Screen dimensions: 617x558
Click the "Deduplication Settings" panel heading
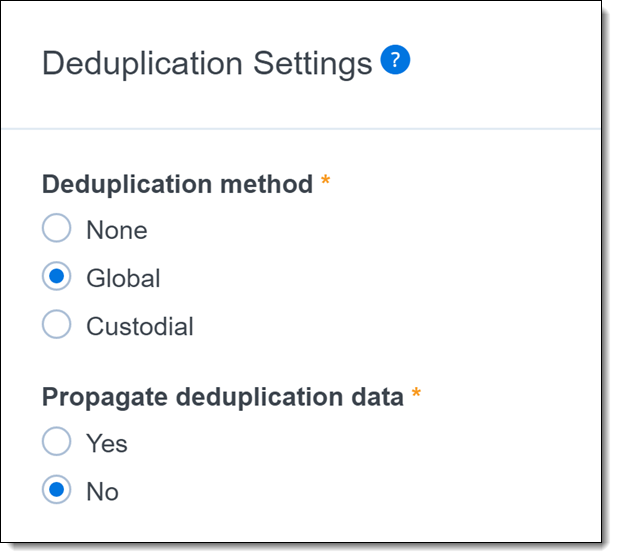(x=207, y=64)
